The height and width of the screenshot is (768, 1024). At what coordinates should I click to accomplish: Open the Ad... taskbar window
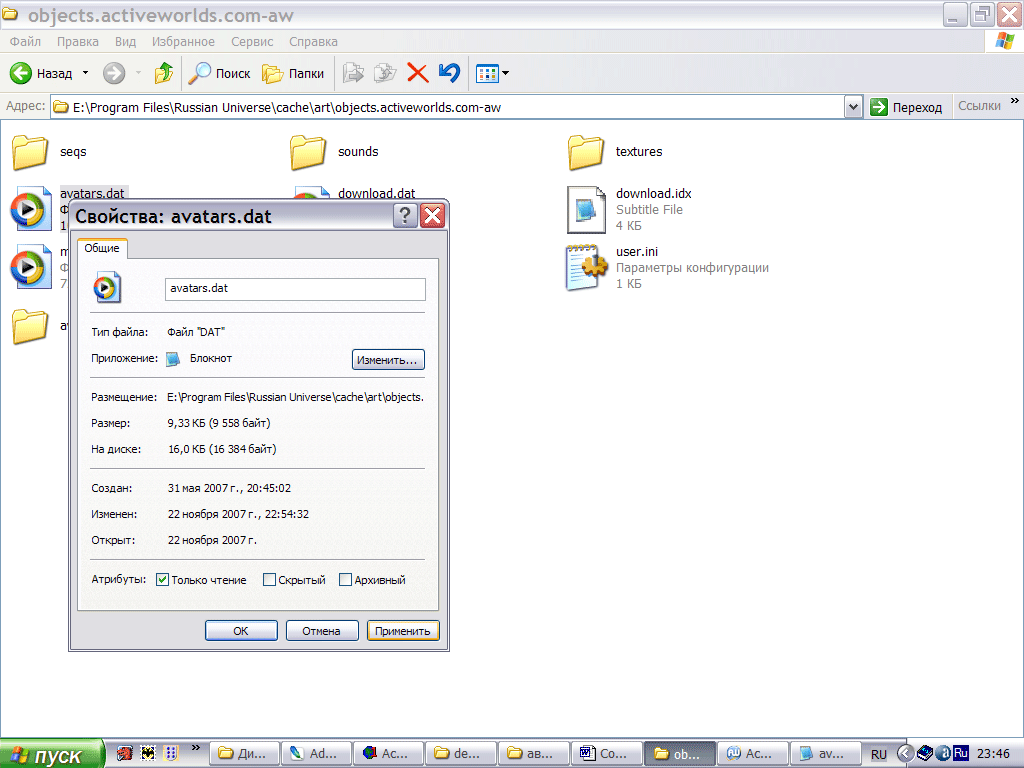(x=316, y=754)
